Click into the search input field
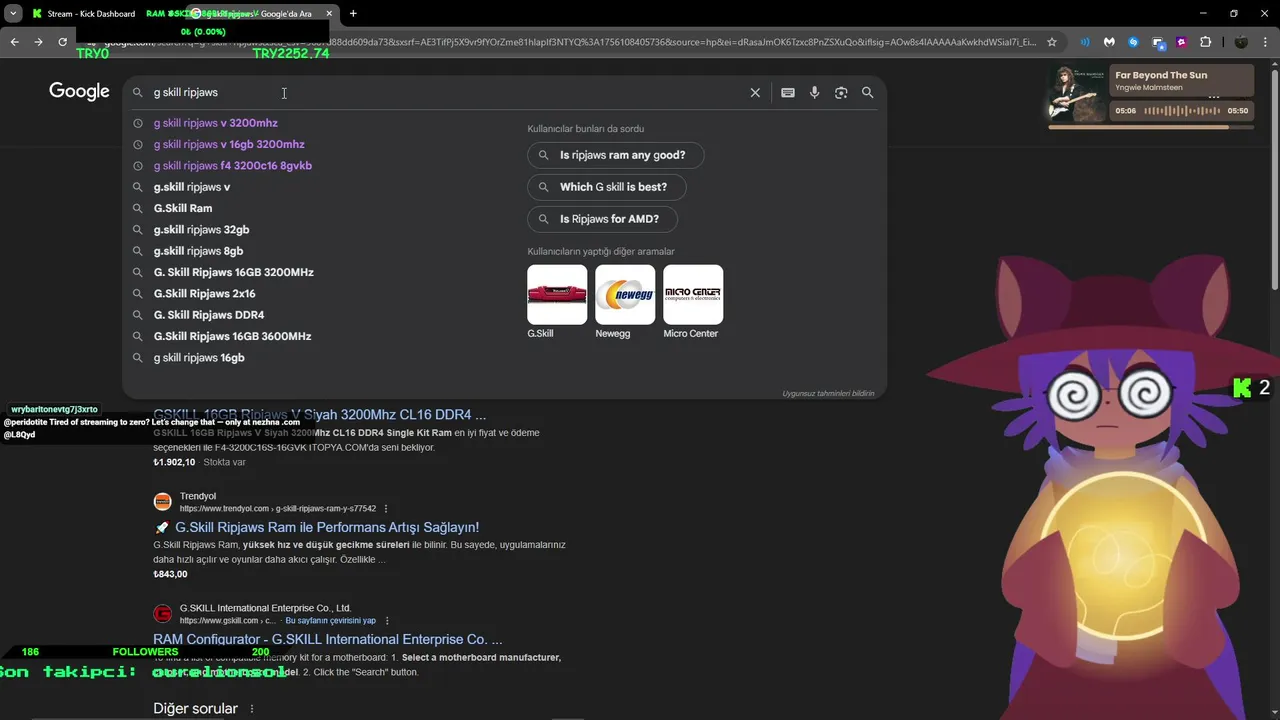The width and height of the screenshot is (1280, 720). point(445,92)
